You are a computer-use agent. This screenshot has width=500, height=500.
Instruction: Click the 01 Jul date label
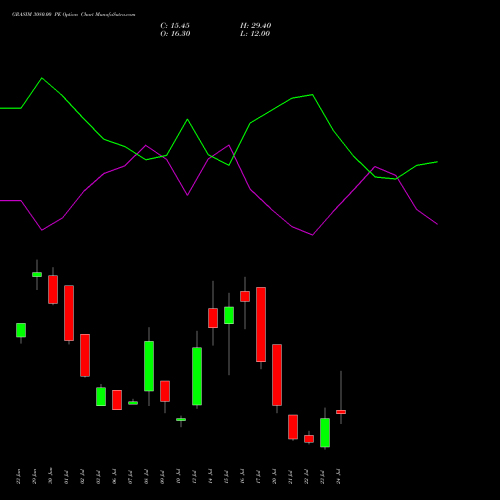[x=67, y=477]
